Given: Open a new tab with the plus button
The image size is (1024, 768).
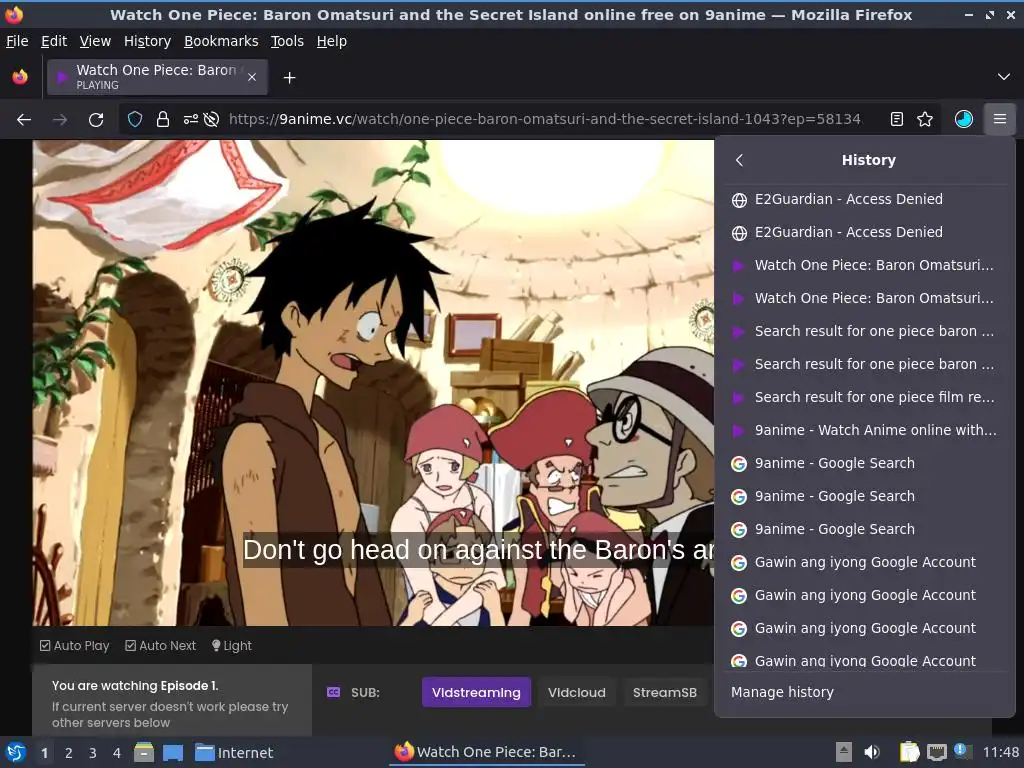Looking at the screenshot, I should [x=289, y=78].
